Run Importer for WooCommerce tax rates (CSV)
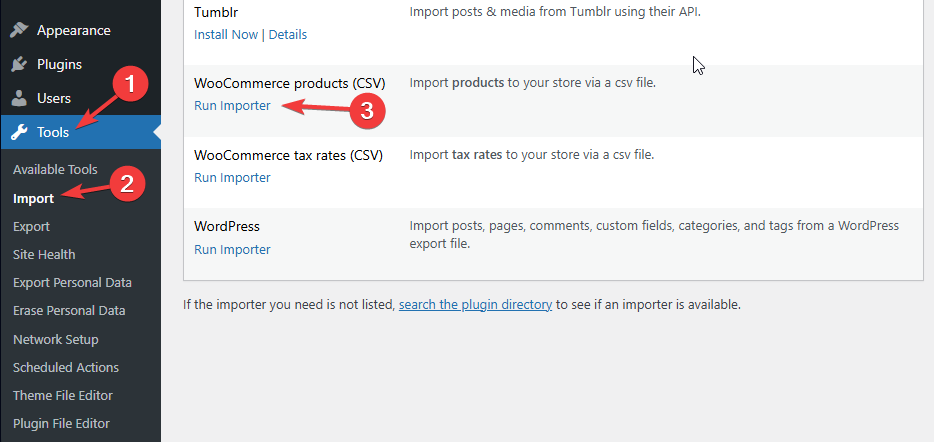 (x=232, y=177)
